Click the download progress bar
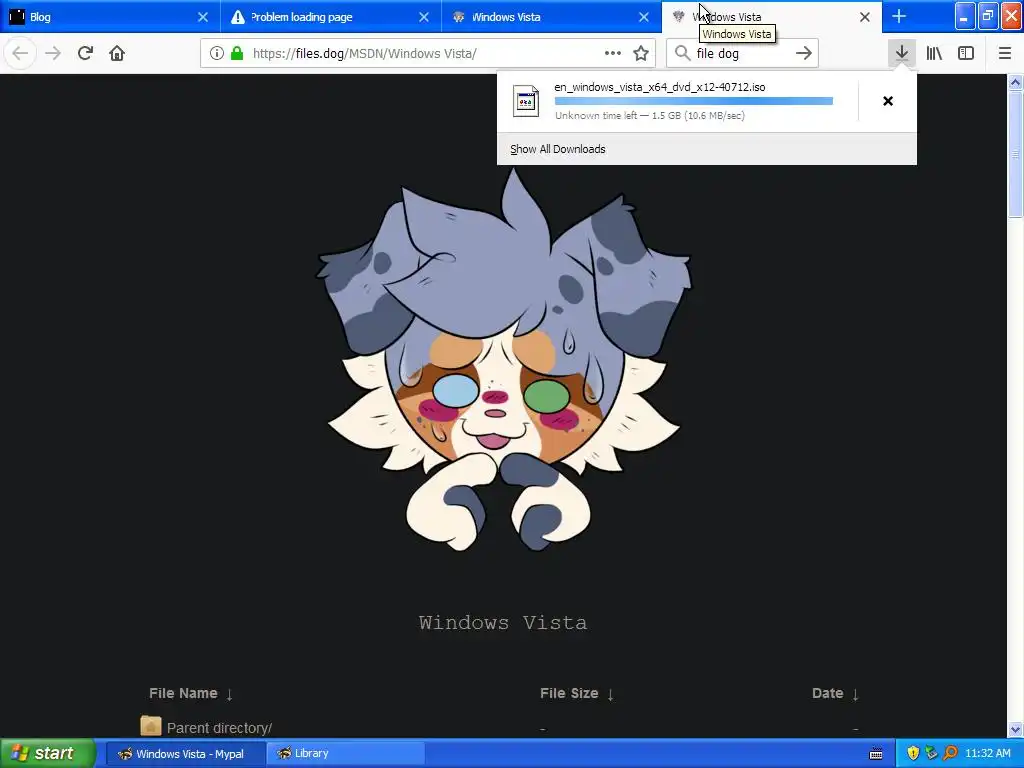 click(694, 101)
